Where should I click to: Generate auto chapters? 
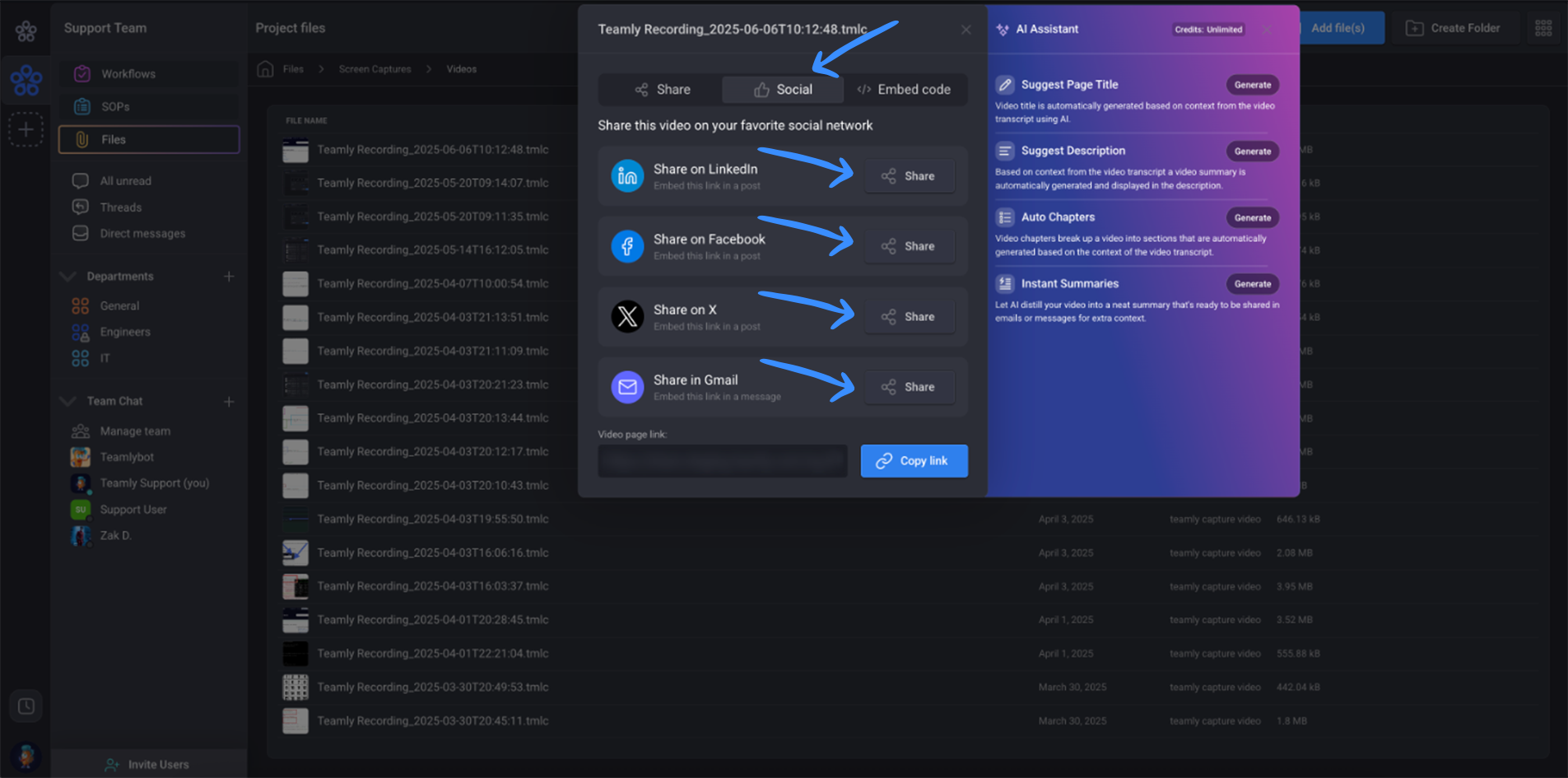pyautogui.click(x=1252, y=218)
